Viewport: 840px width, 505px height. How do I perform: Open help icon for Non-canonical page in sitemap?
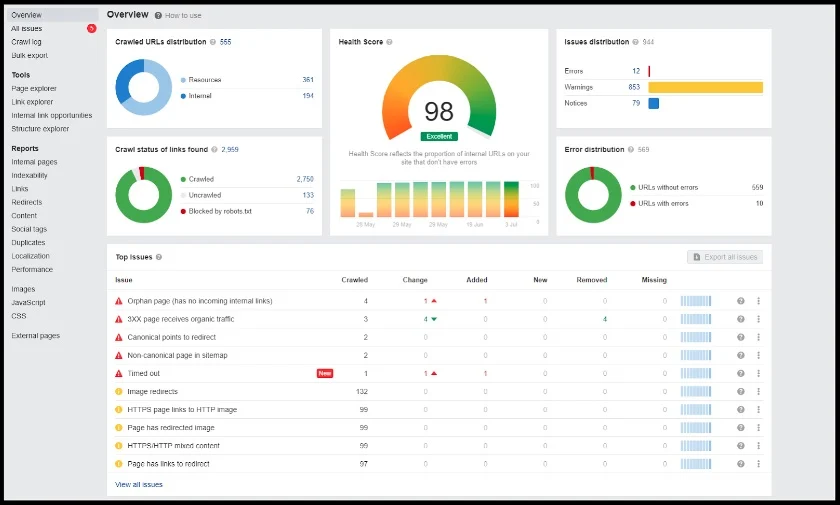point(740,355)
